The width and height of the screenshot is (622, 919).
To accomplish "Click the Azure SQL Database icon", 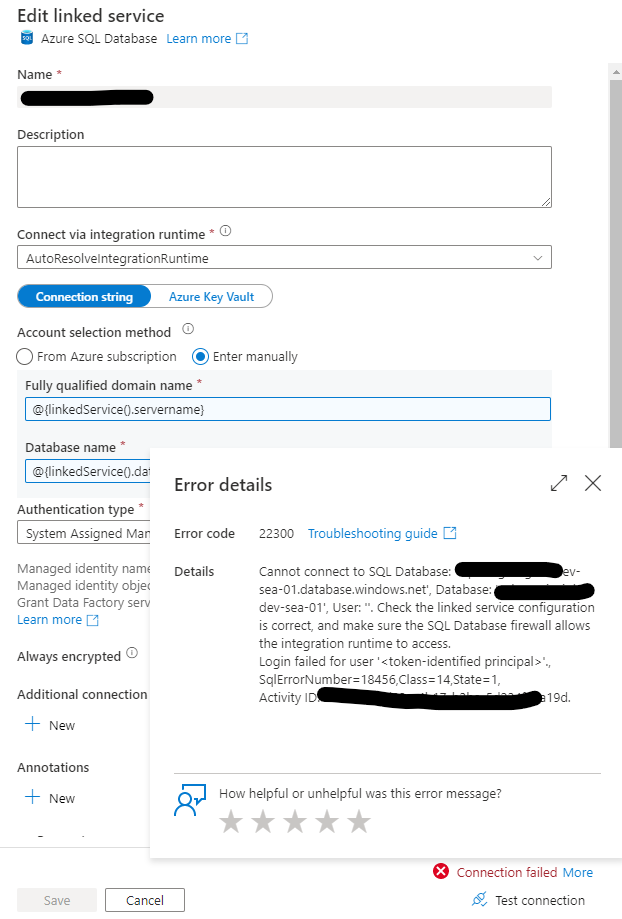I will click(26, 39).
